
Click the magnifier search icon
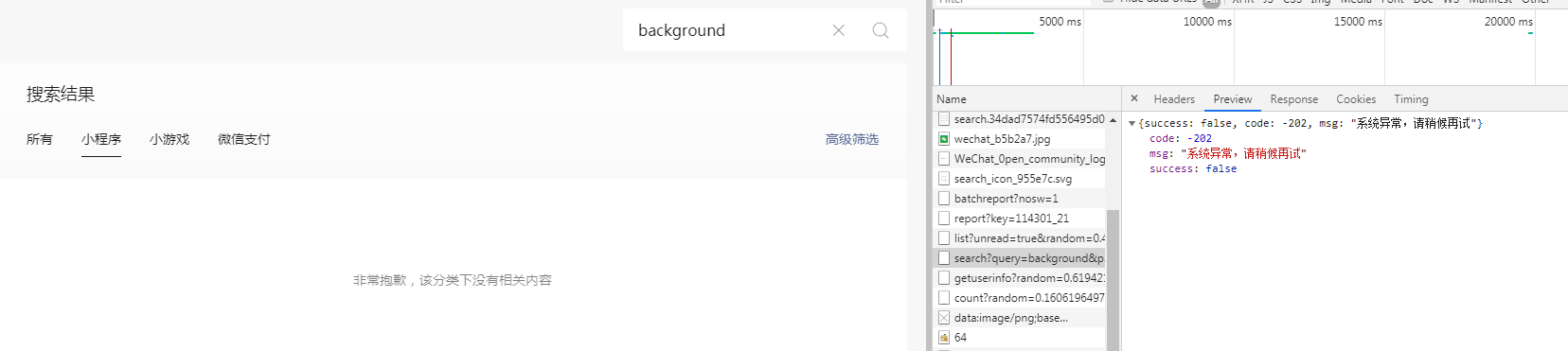pos(881,30)
